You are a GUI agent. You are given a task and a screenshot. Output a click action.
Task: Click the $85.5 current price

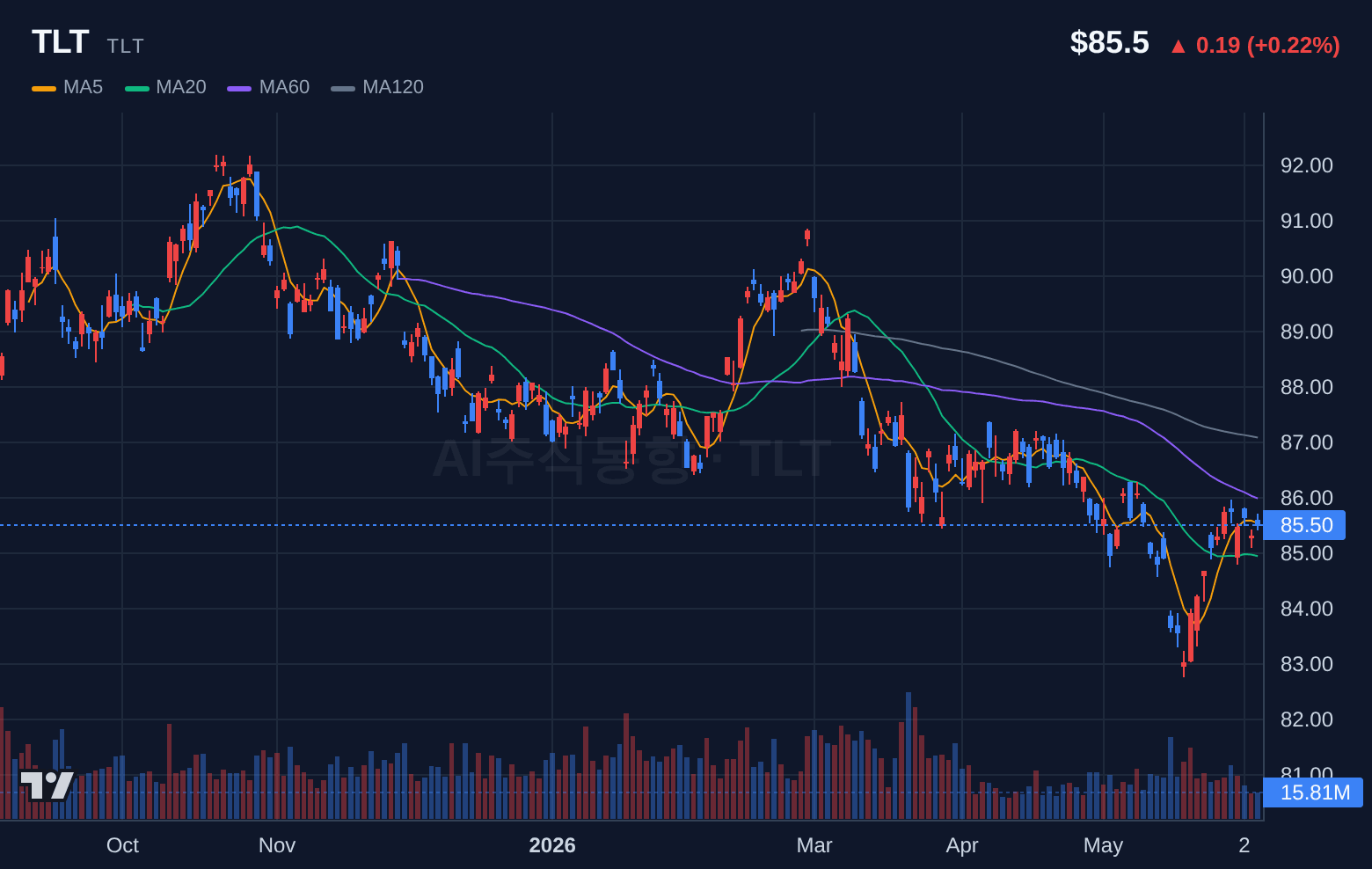point(1110,42)
